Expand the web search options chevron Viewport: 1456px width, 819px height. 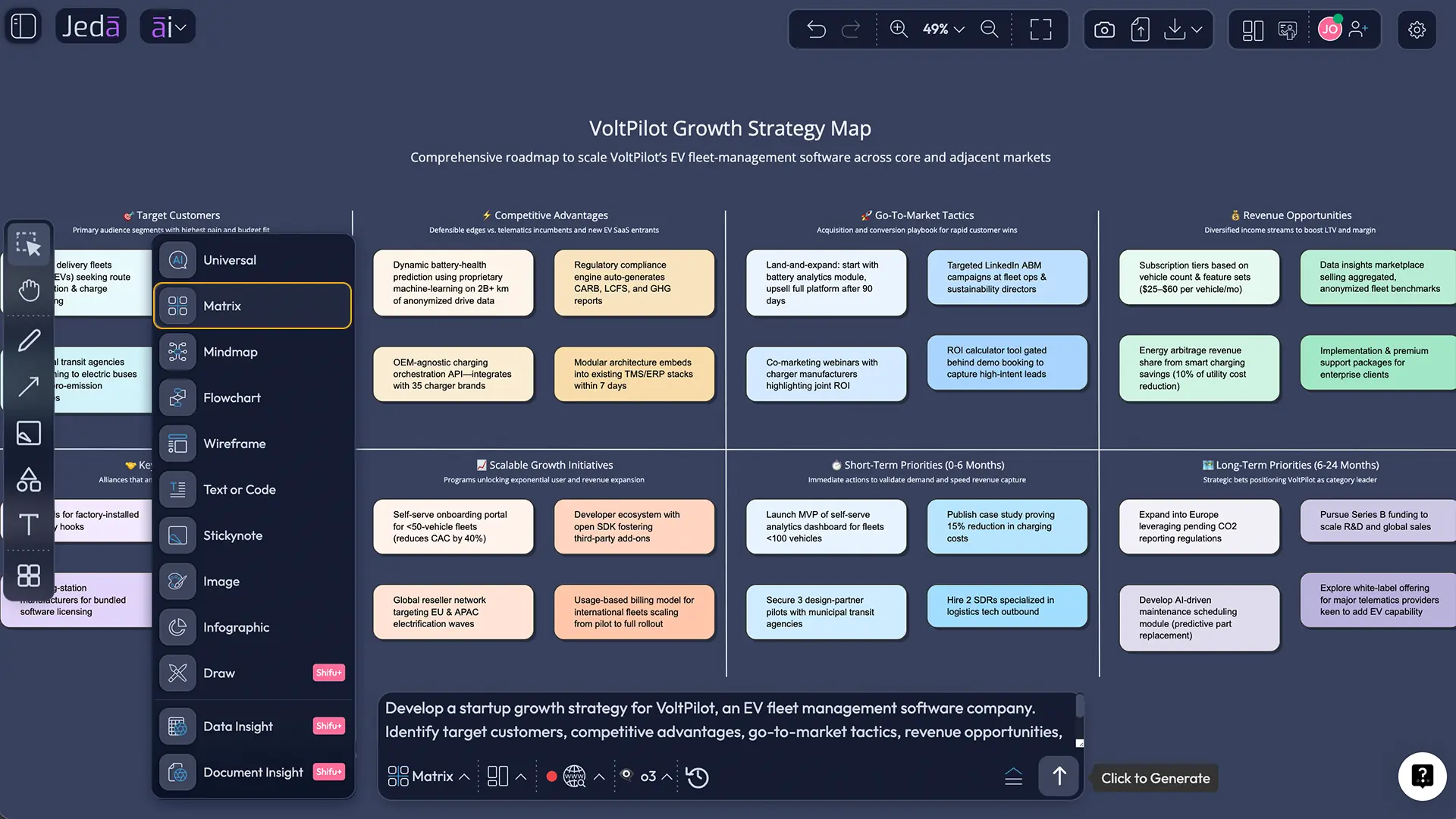click(x=599, y=777)
